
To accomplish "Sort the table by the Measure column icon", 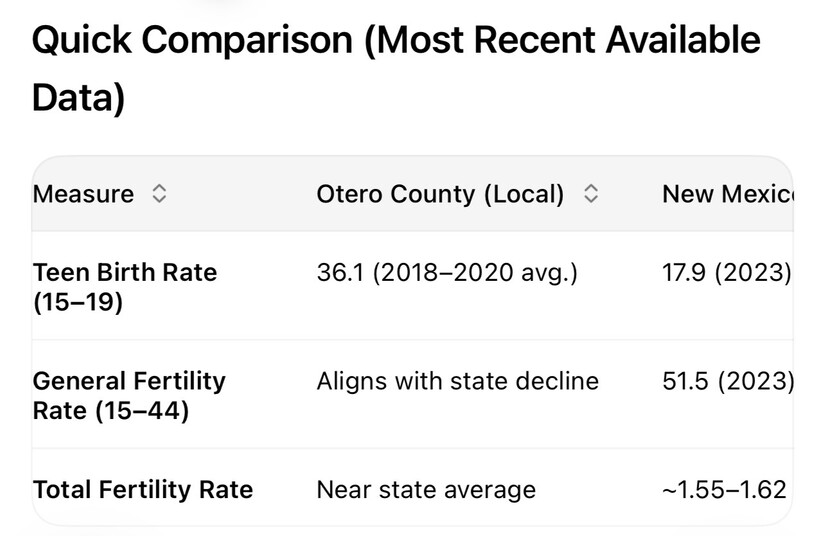I will pos(159,194).
